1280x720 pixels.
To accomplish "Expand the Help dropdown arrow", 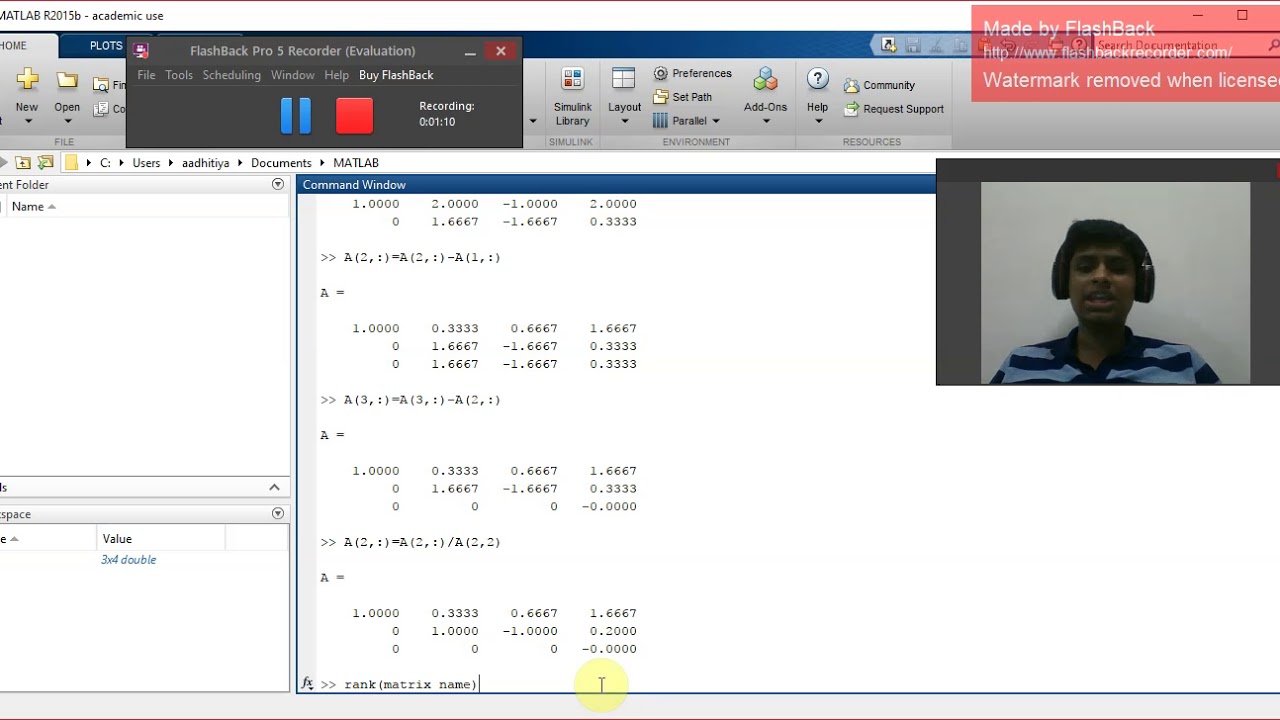I will coord(817,121).
